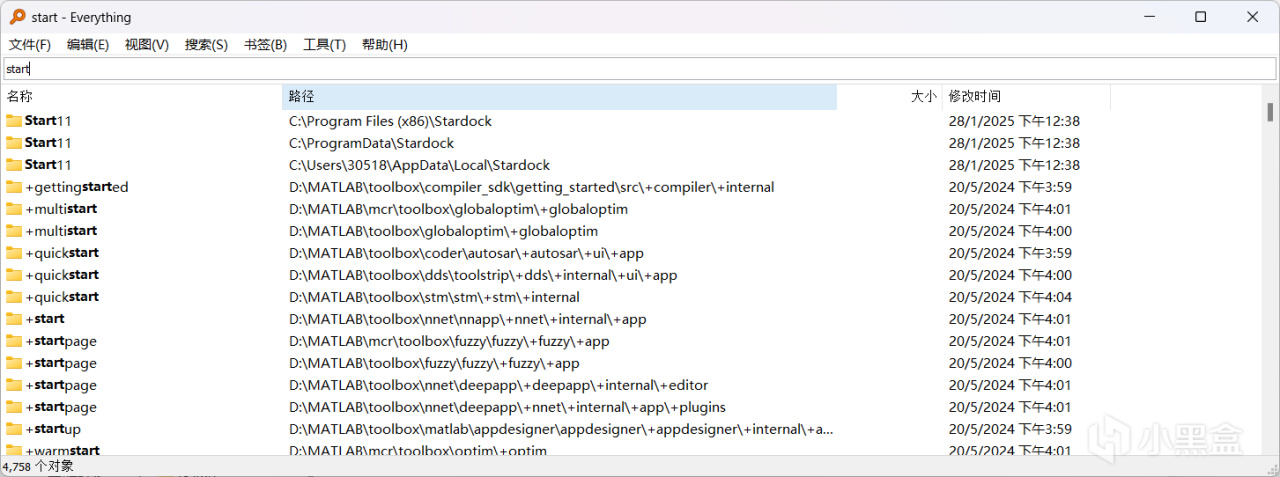Open the 帮助(H) menu
Image resolution: width=1280 pixels, height=477 pixels.
(x=384, y=45)
